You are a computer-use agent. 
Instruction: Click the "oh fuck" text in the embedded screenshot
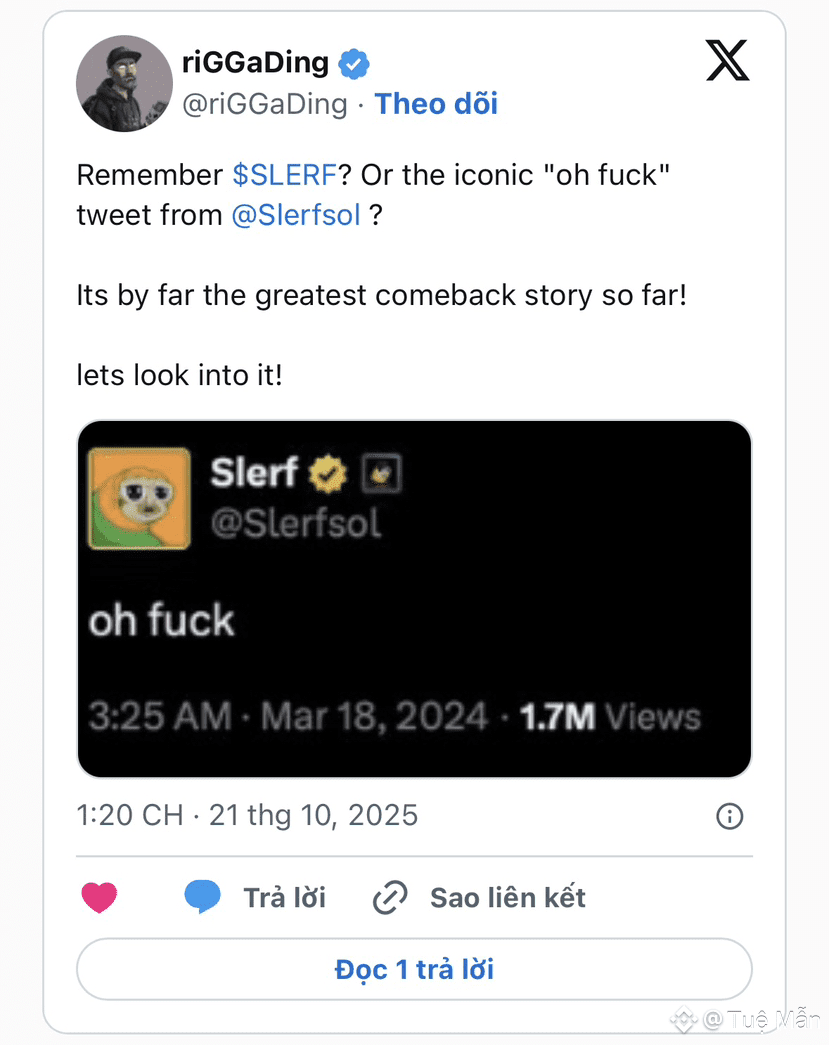coord(161,621)
